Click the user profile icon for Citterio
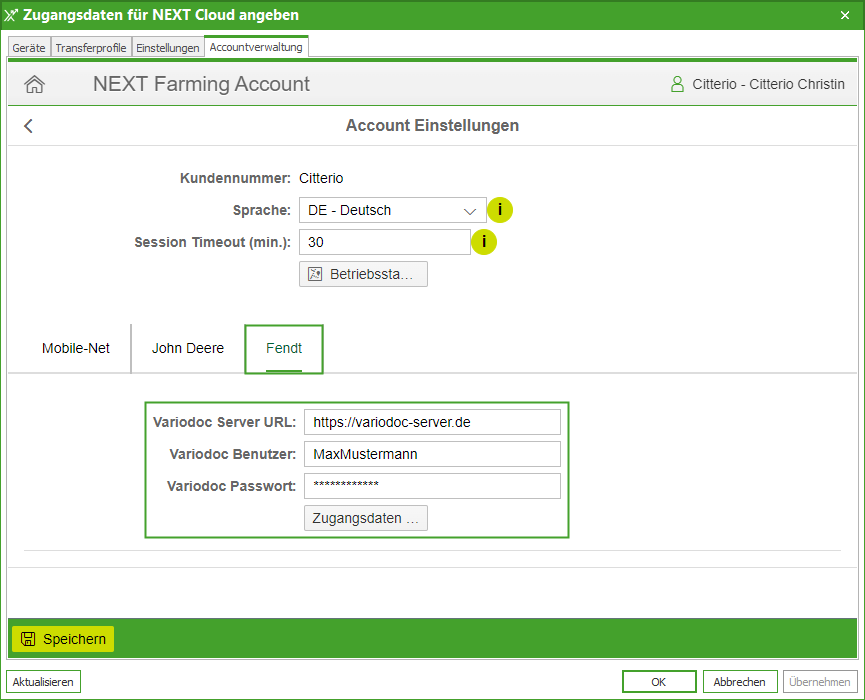Screen dimensions: 865x700 point(677,85)
